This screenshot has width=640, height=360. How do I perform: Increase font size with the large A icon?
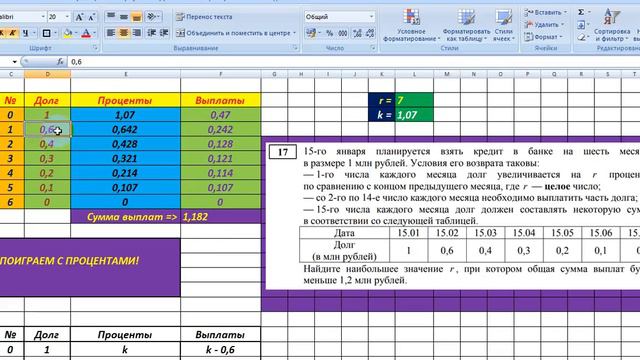click(79, 17)
